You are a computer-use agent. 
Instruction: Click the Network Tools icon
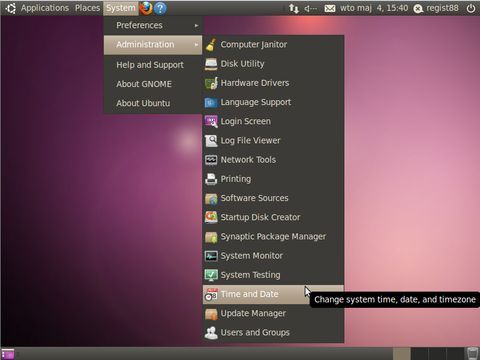211,160
